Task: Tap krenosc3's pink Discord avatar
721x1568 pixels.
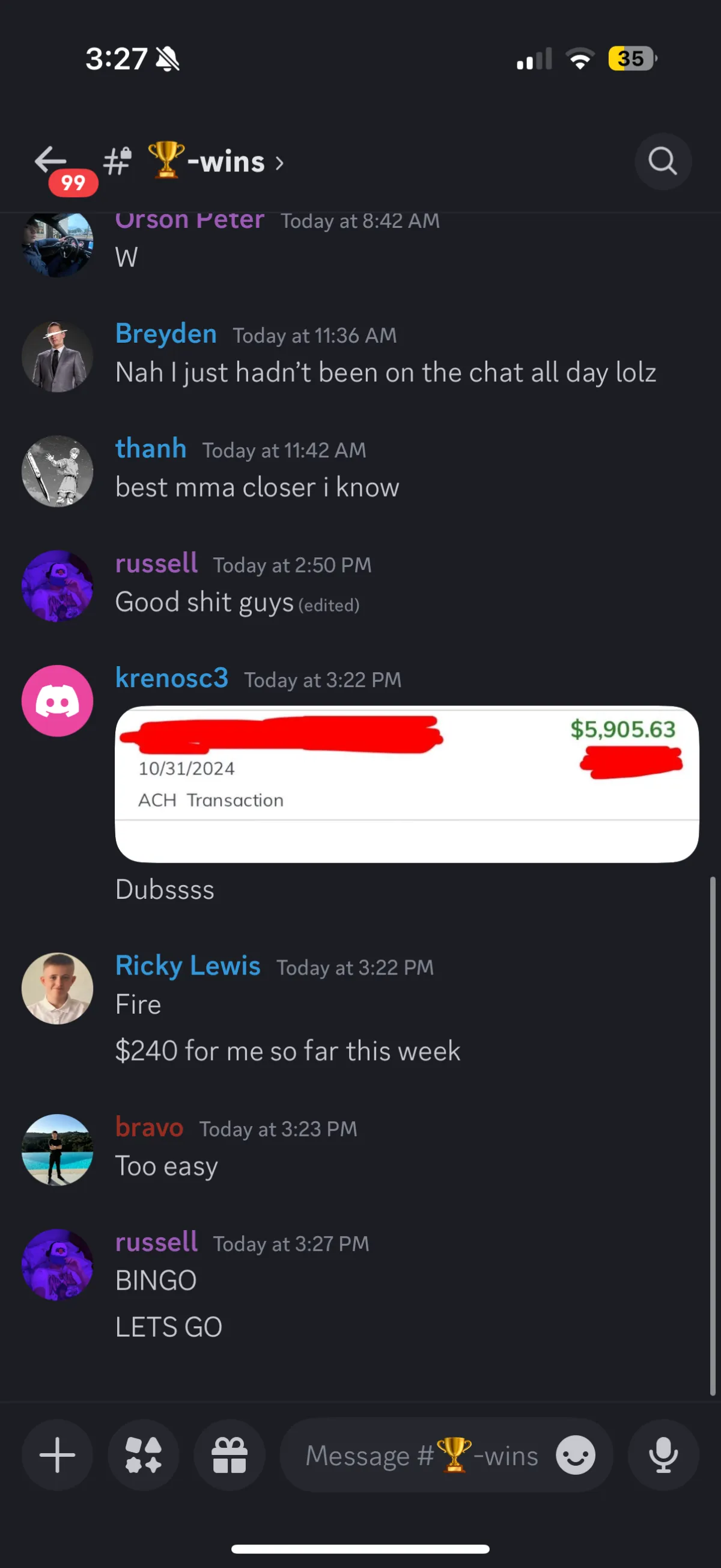Action: tap(57, 700)
